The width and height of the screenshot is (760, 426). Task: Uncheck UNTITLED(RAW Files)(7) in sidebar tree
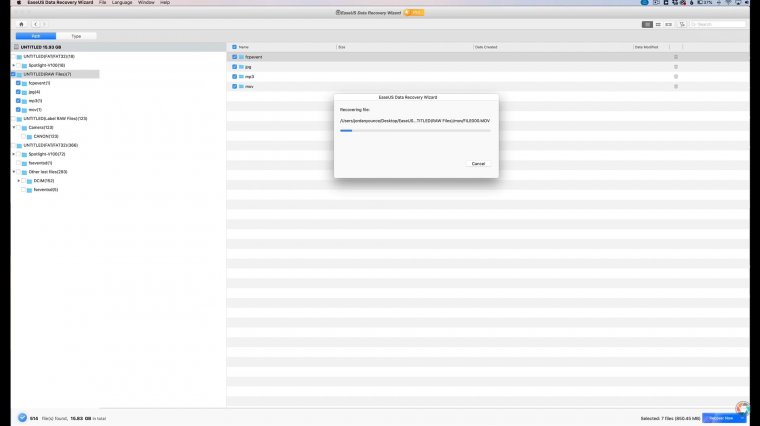[x=13, y=74]
